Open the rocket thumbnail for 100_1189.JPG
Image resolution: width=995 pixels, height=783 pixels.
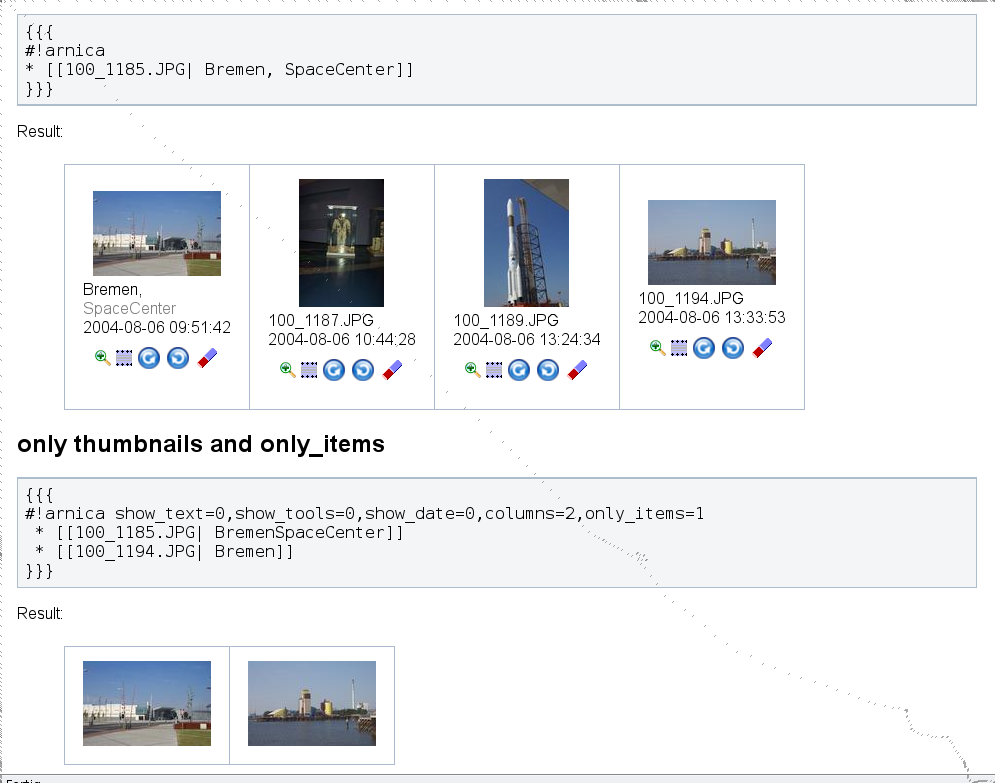tap(526, 243)
